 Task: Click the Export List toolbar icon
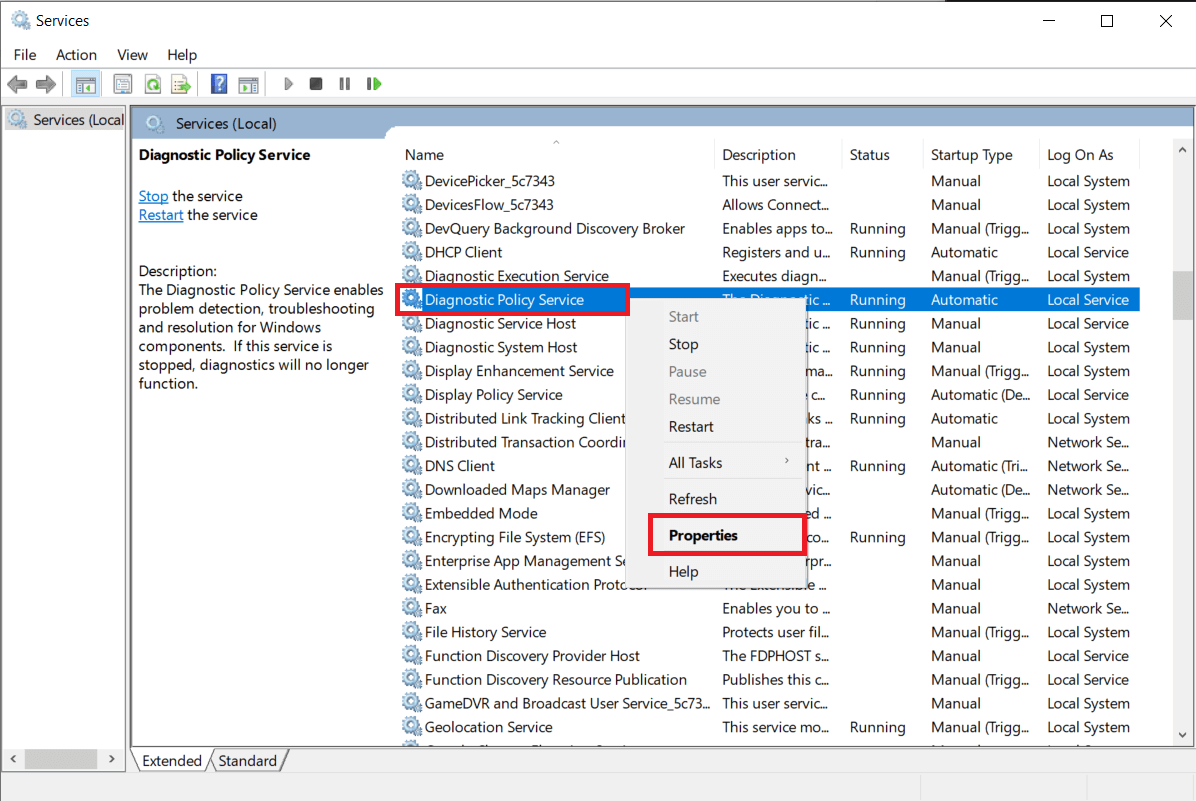tap(180, 84)
